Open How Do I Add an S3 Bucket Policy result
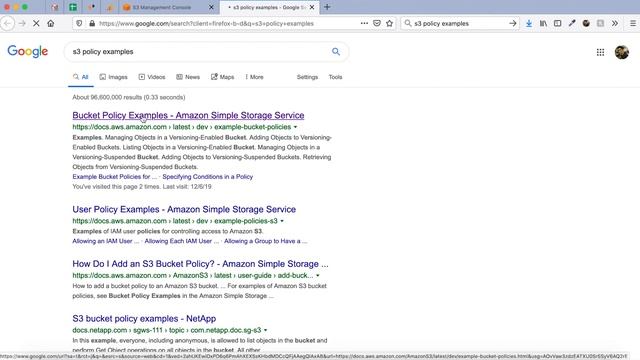Screen dimensions: 640x360 point(200,264)
